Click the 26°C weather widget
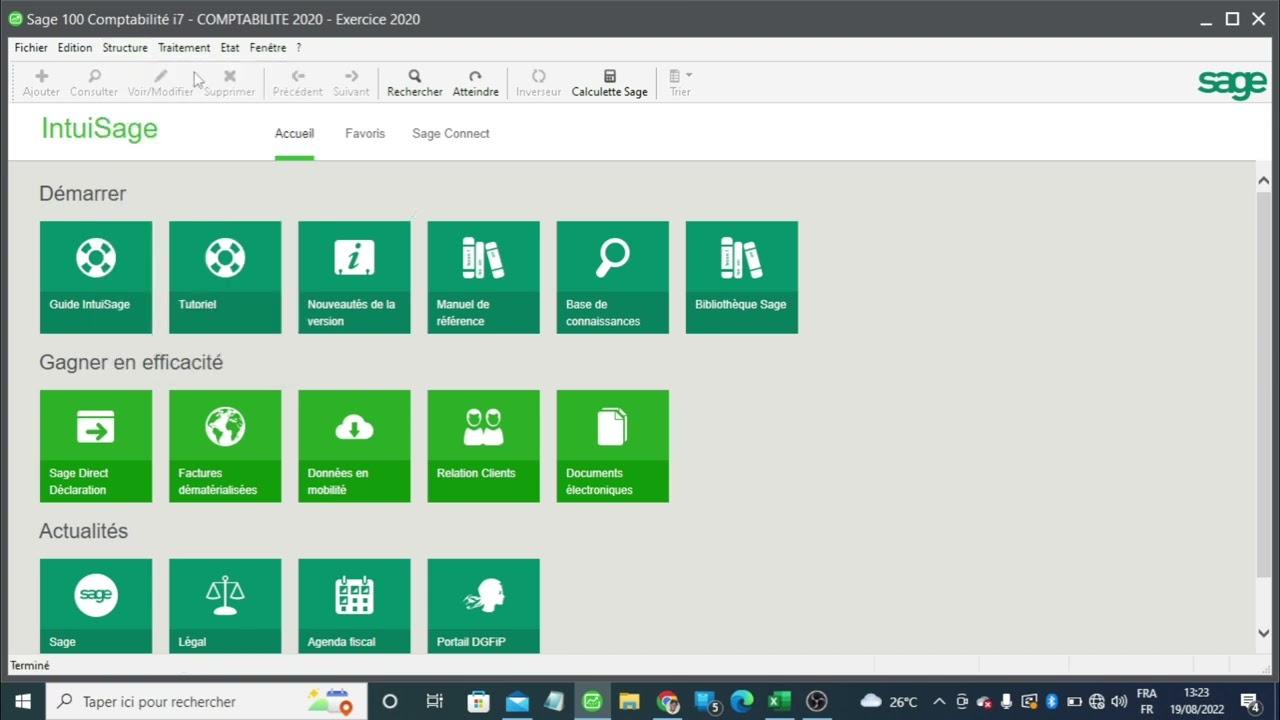The image size is (1280, 720). click(x=889, y=701)
